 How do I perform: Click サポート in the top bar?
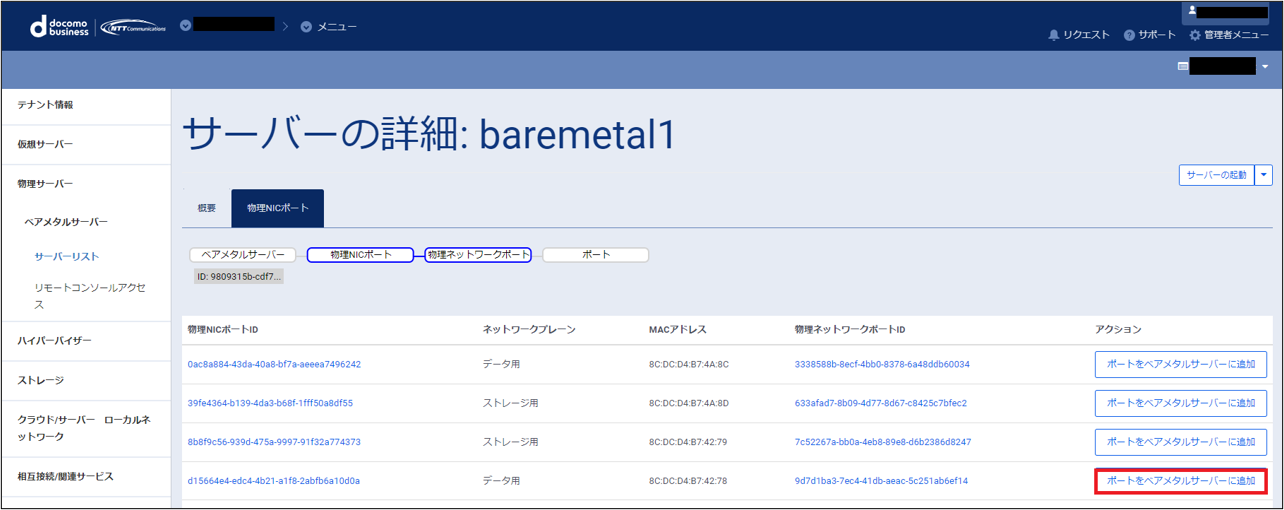1157,35
